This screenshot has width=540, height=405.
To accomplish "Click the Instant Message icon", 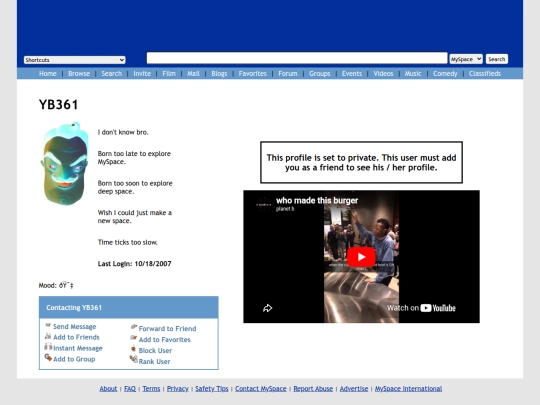I will tap(48, 346).
